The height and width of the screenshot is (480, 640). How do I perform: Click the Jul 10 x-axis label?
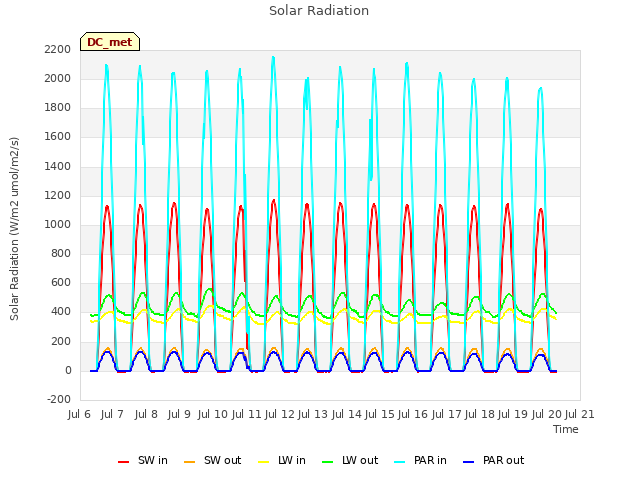[212, 414]
